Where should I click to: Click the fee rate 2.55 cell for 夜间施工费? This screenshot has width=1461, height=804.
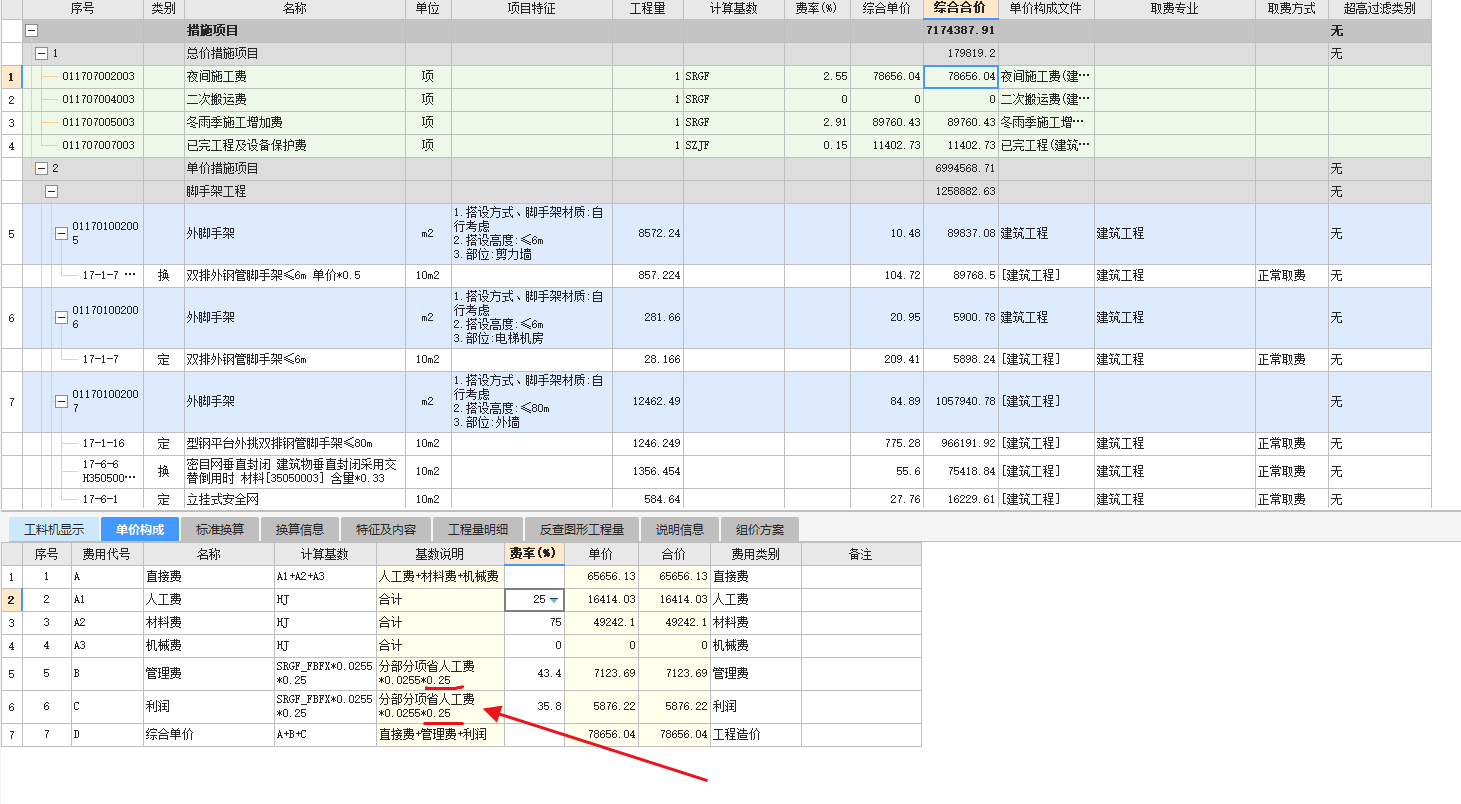(x=817, y=77)
